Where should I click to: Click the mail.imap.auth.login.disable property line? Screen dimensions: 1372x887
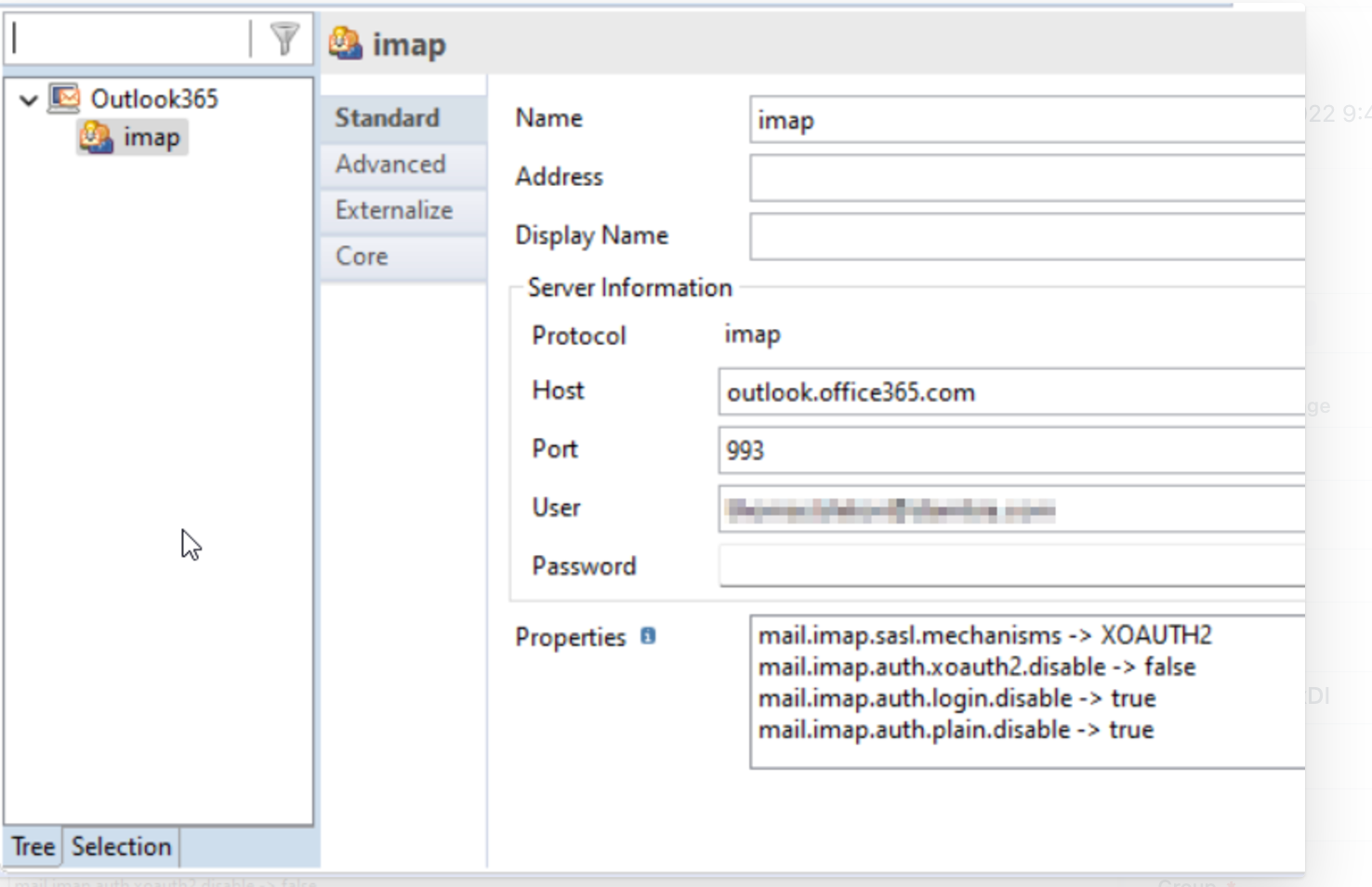point(957,698)
